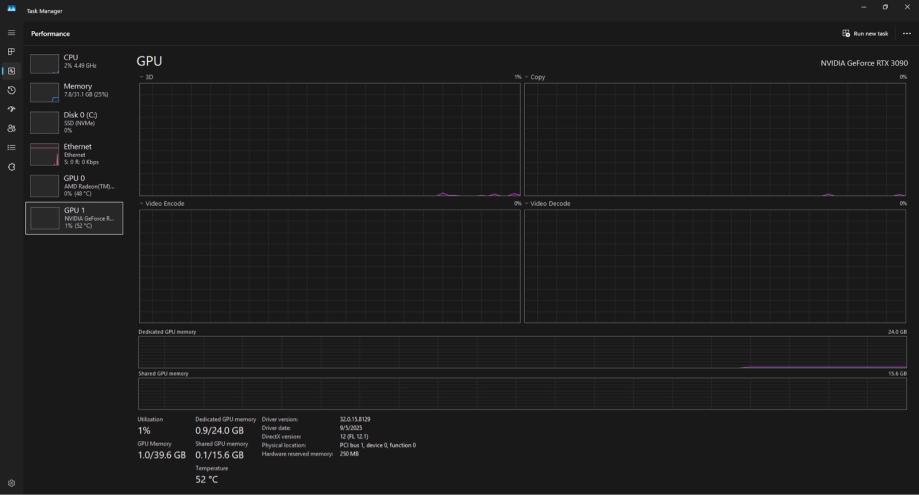Click the 1.0/39.6 GB GPU memory value
This screenshot has height=495, width=919.
[161, 455]
